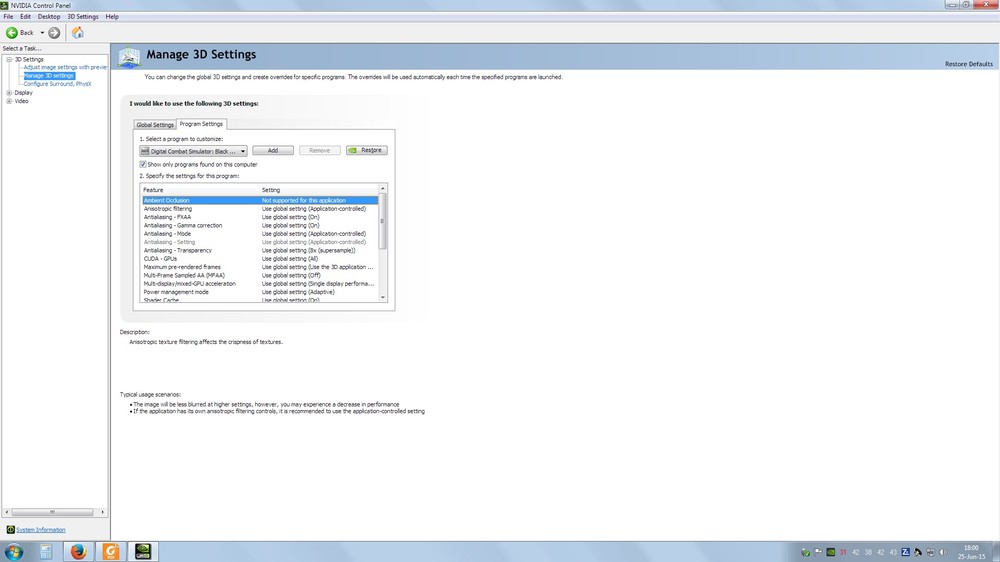Open the program selection dropdown
Viewport: 1000px width, 562px height.
pos(193,151)
